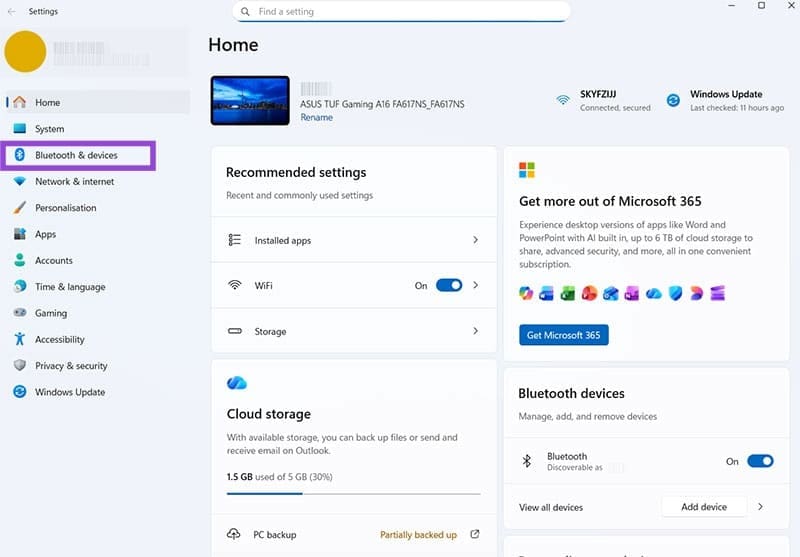800x557 pixels.
Task: Click the Privacy & security shield icon
Action: click(x=20, y=366)
